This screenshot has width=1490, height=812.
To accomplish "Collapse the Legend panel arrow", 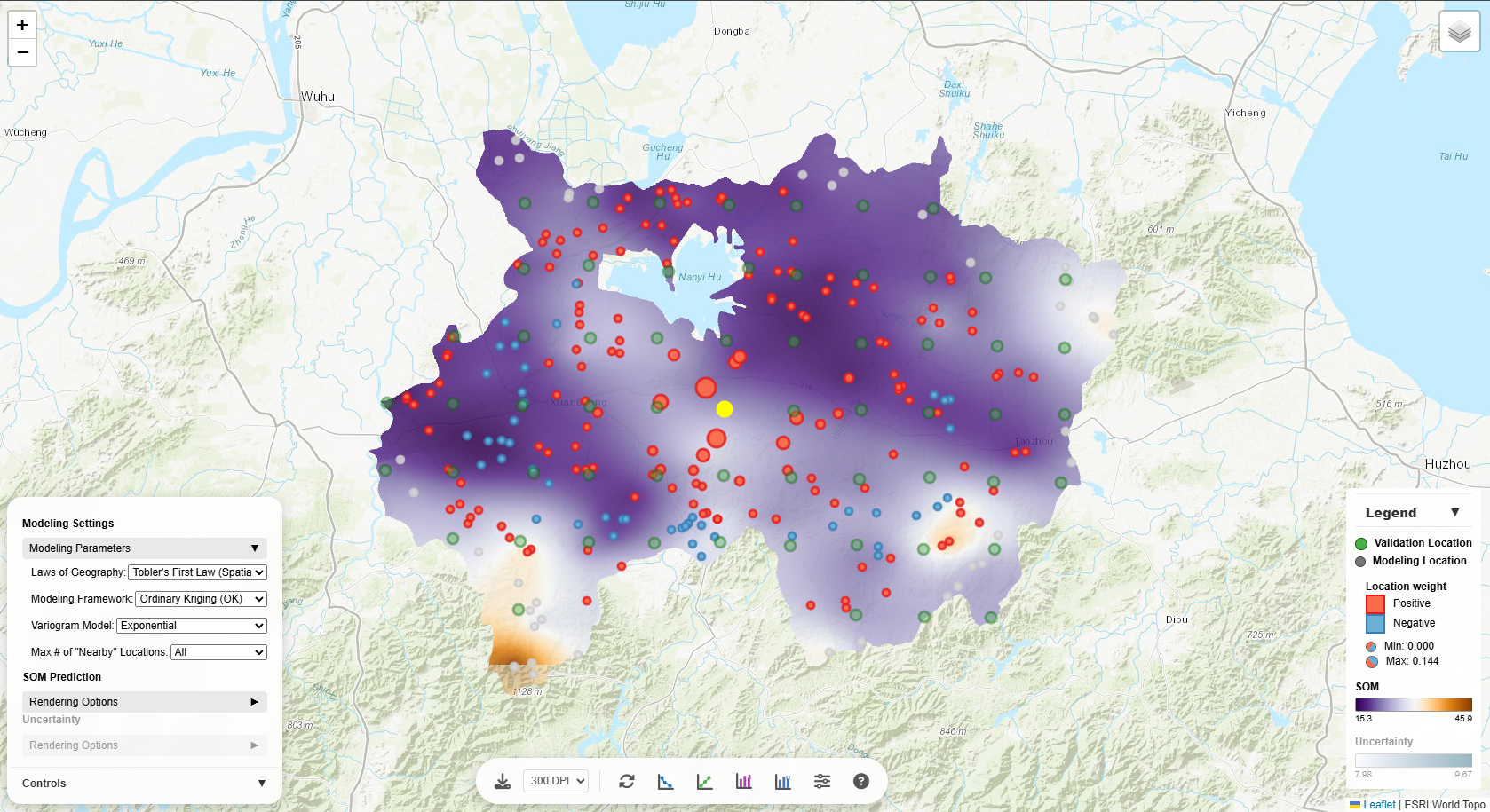I will [1454, 512].
